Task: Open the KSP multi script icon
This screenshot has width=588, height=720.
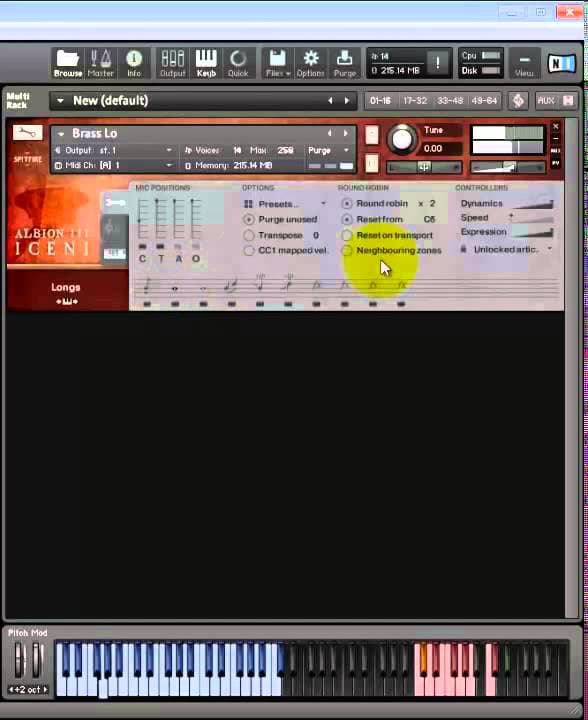Action: (518, 101)
